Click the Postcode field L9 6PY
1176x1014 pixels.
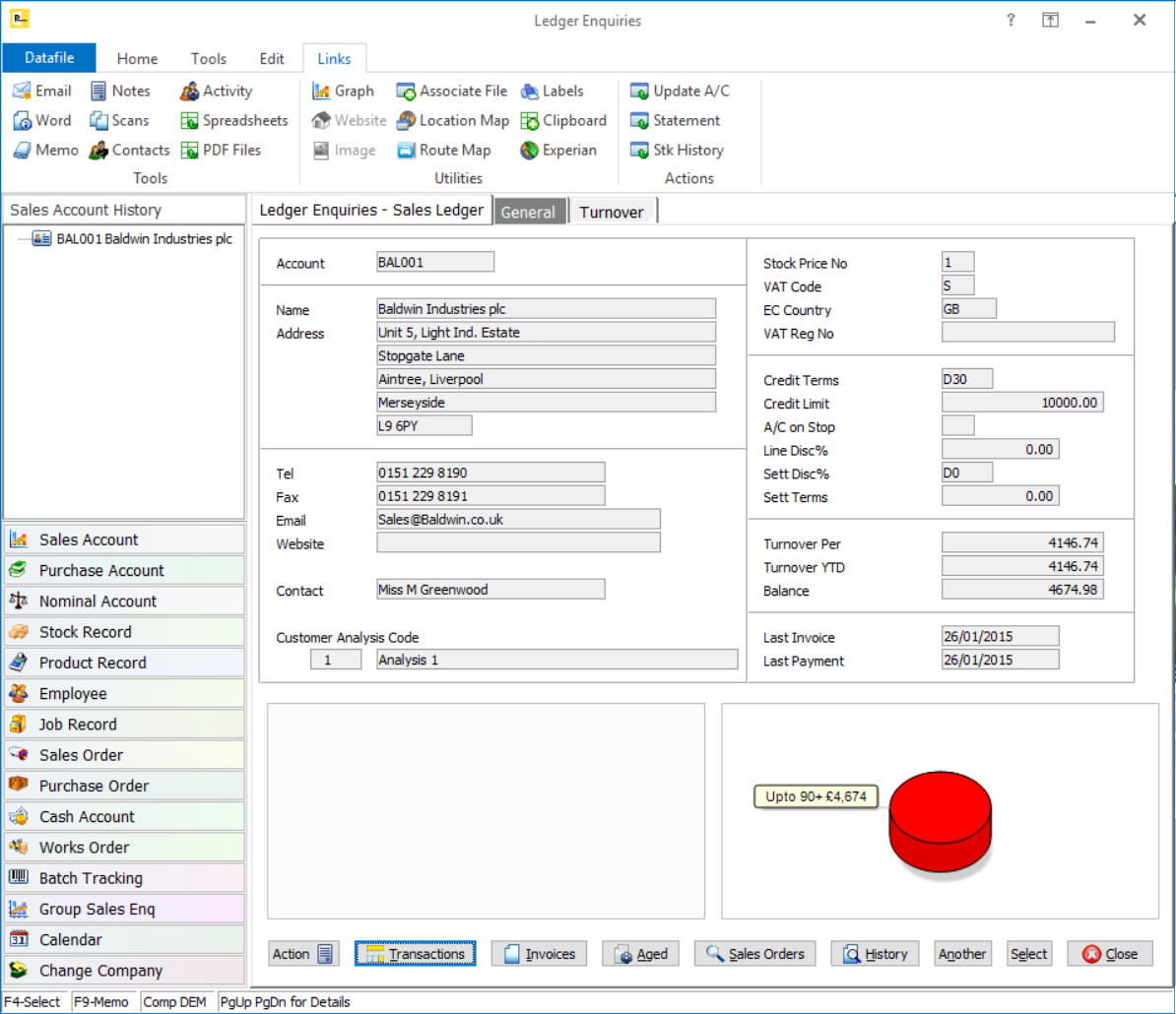coord(424,425)
